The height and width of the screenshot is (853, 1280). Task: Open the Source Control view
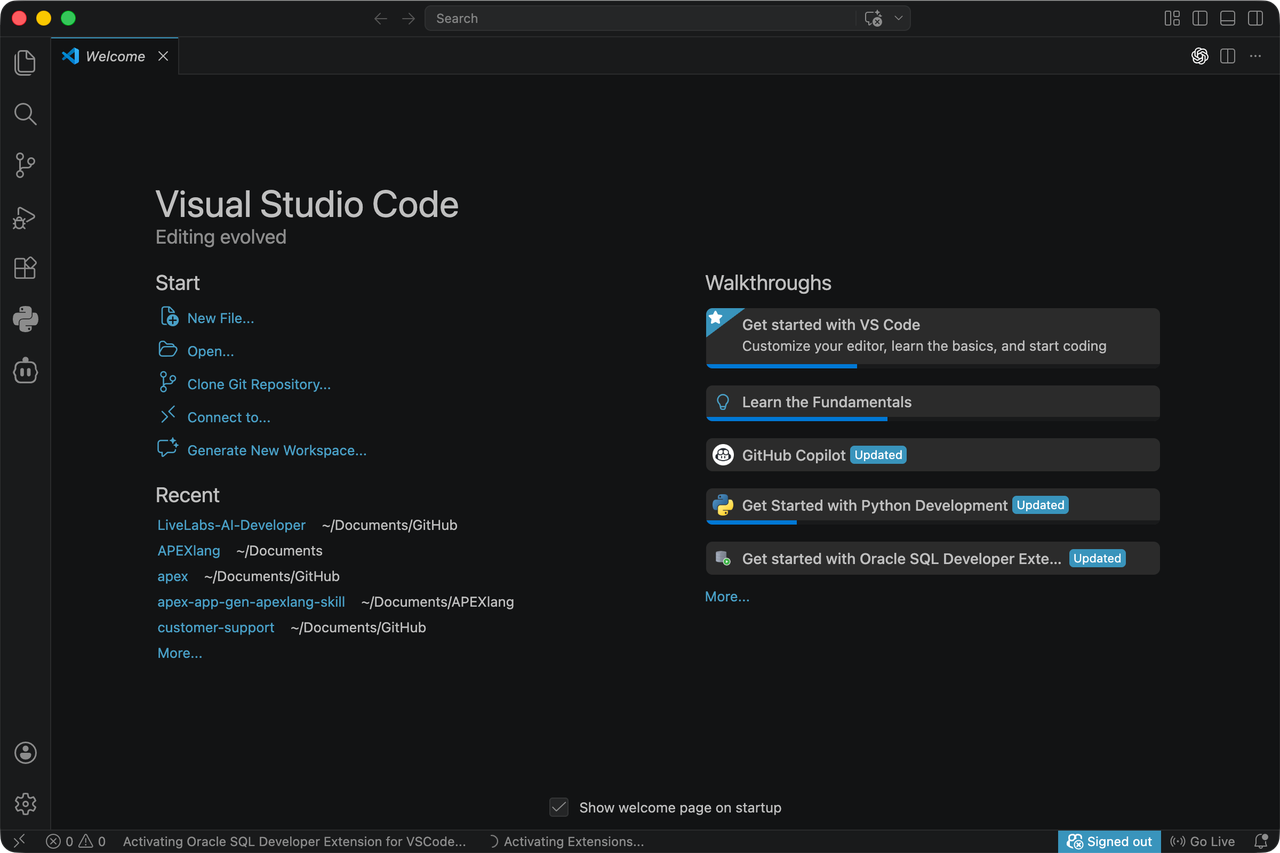[x=25, y=165]
